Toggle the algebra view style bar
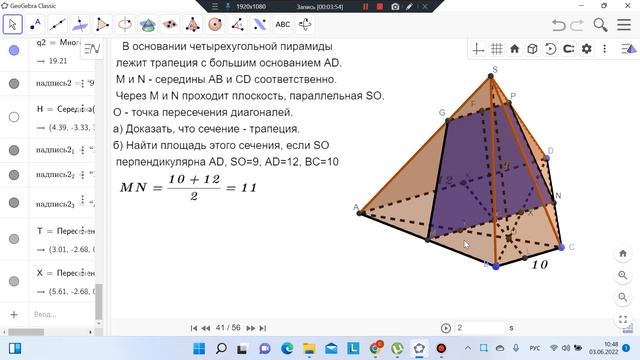 [92, 49]
